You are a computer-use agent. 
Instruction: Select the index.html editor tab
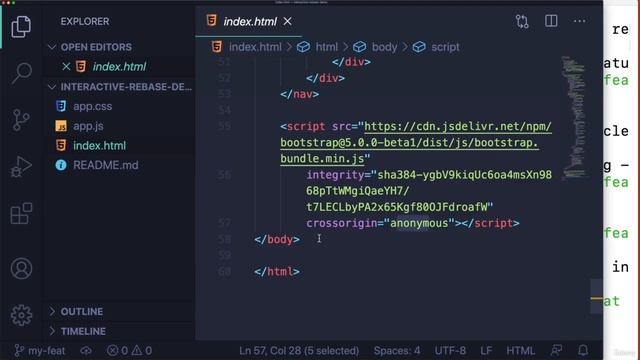point(249,21)
